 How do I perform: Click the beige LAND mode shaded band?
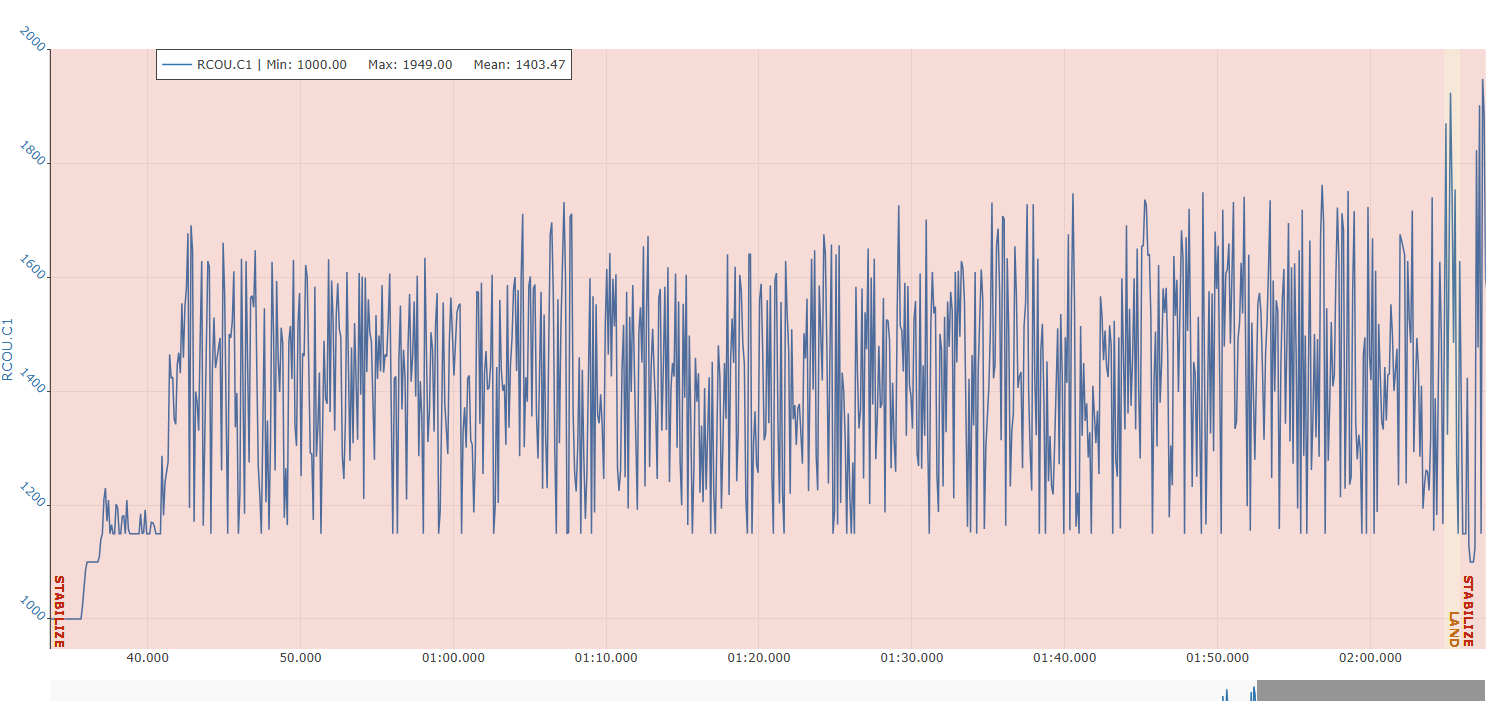(1451, 348)
